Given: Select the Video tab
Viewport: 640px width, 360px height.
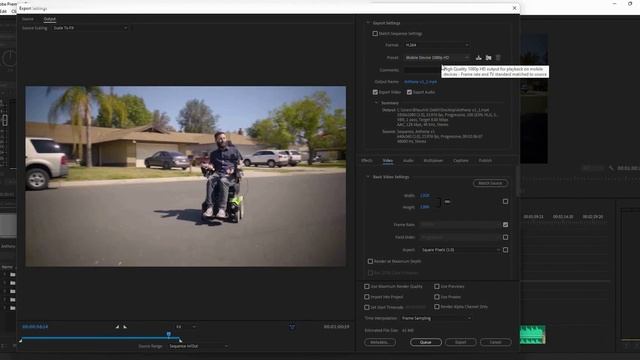Looking at the screenshot, I should [388, 160].
